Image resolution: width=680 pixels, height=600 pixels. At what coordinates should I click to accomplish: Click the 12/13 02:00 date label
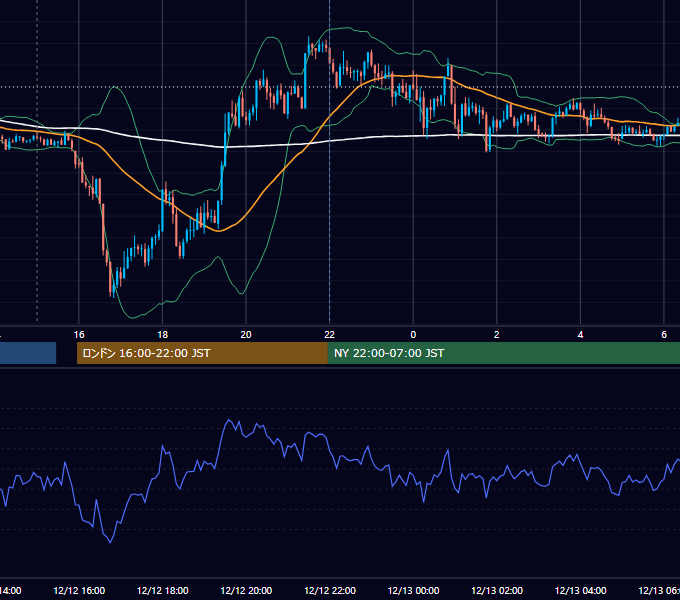click(x=497, y=591)
